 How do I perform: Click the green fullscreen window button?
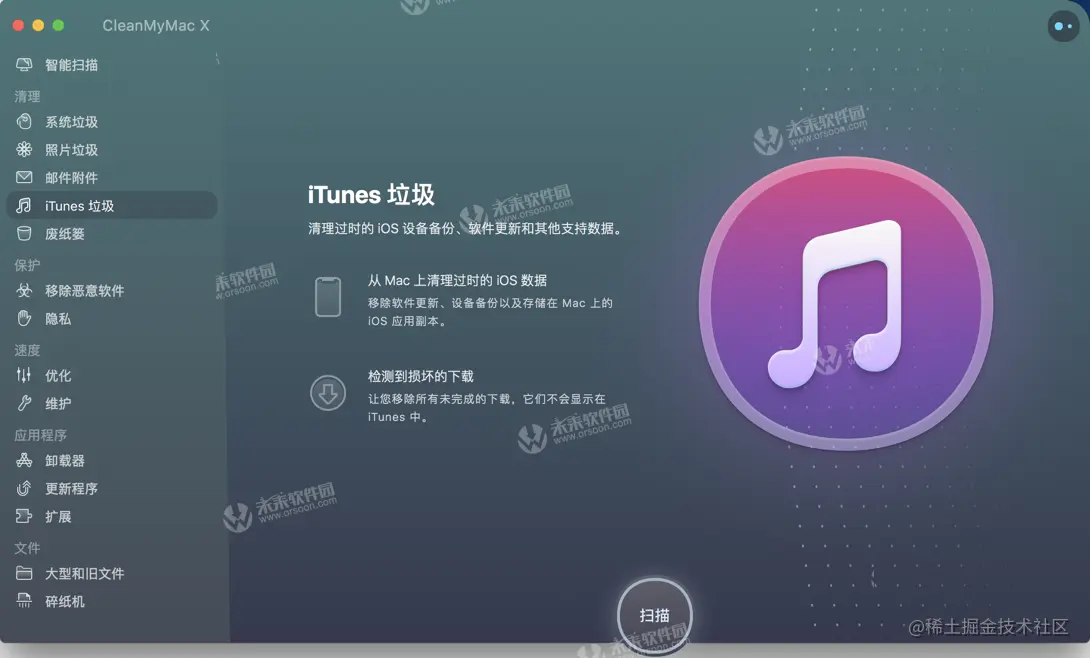(58, 26)
